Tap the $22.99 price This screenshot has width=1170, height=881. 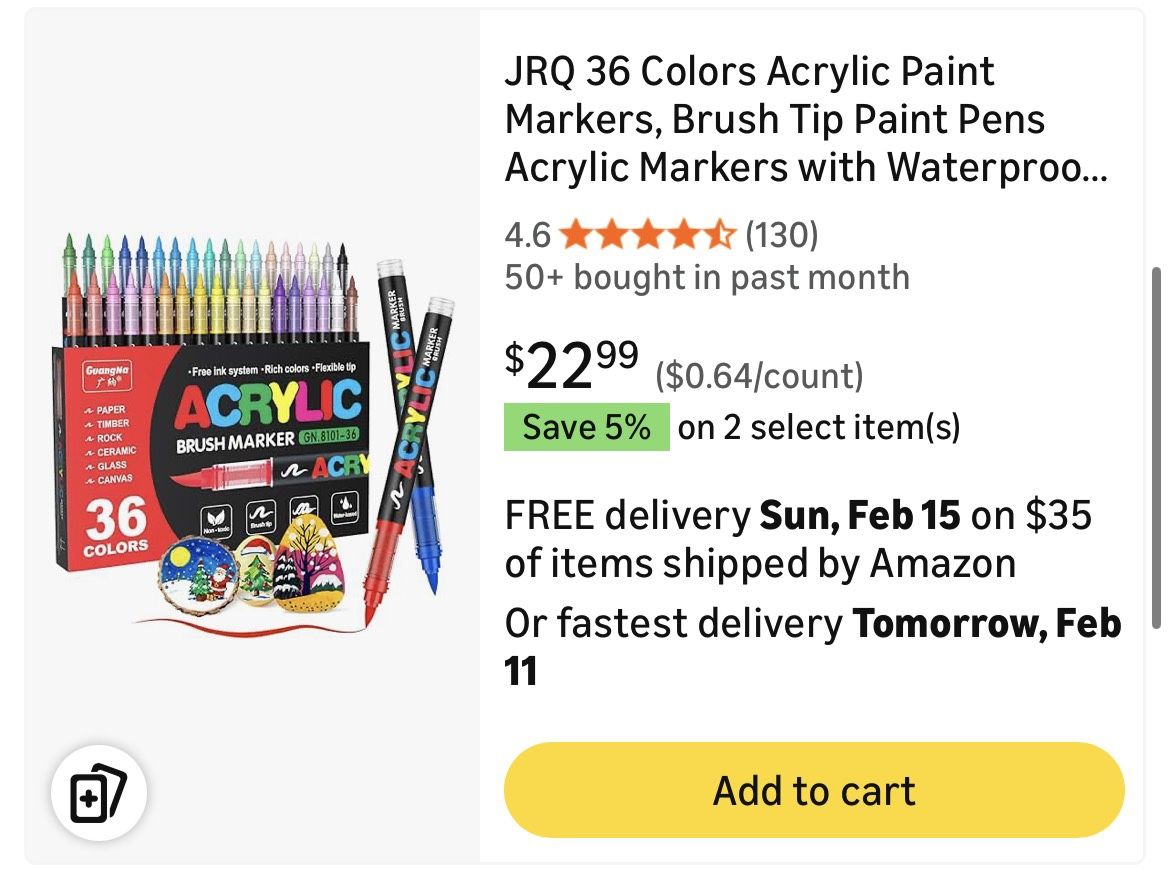(x=572, y=367)
